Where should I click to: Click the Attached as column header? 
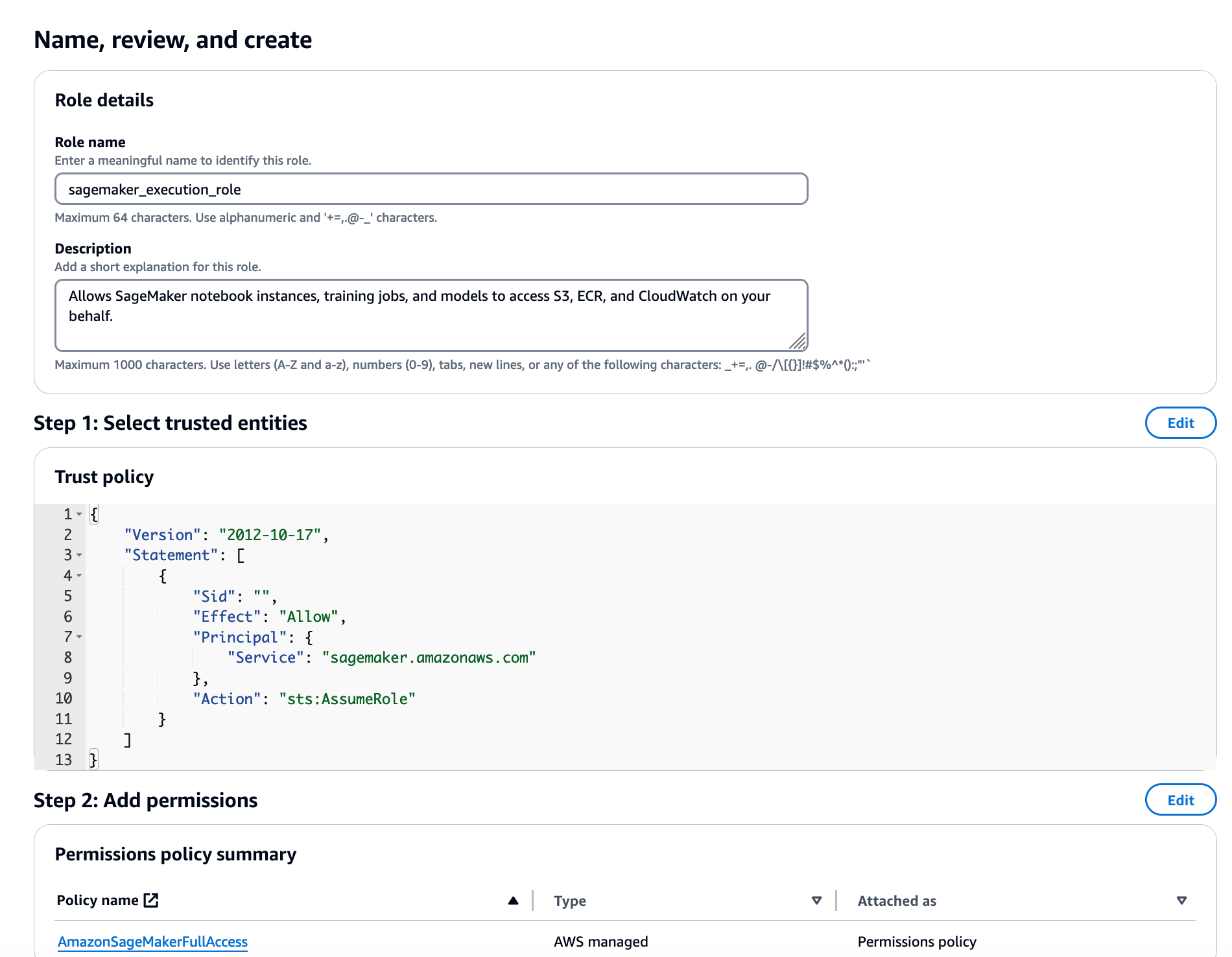pos(897,901)
